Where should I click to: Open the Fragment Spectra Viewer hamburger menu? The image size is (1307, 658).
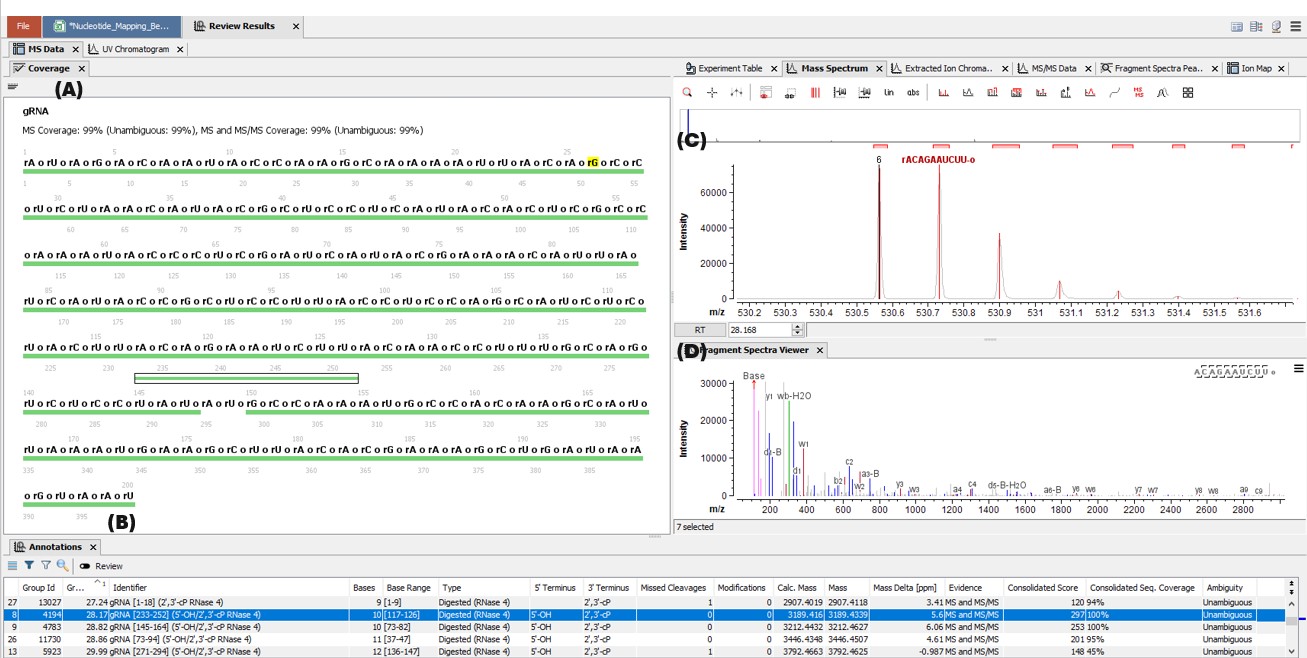click(x=1298, y=369)
